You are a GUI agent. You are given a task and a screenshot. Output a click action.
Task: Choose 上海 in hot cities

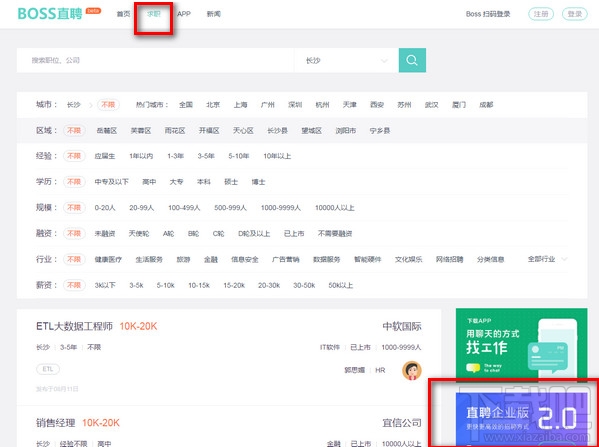(x=240, y=105)
